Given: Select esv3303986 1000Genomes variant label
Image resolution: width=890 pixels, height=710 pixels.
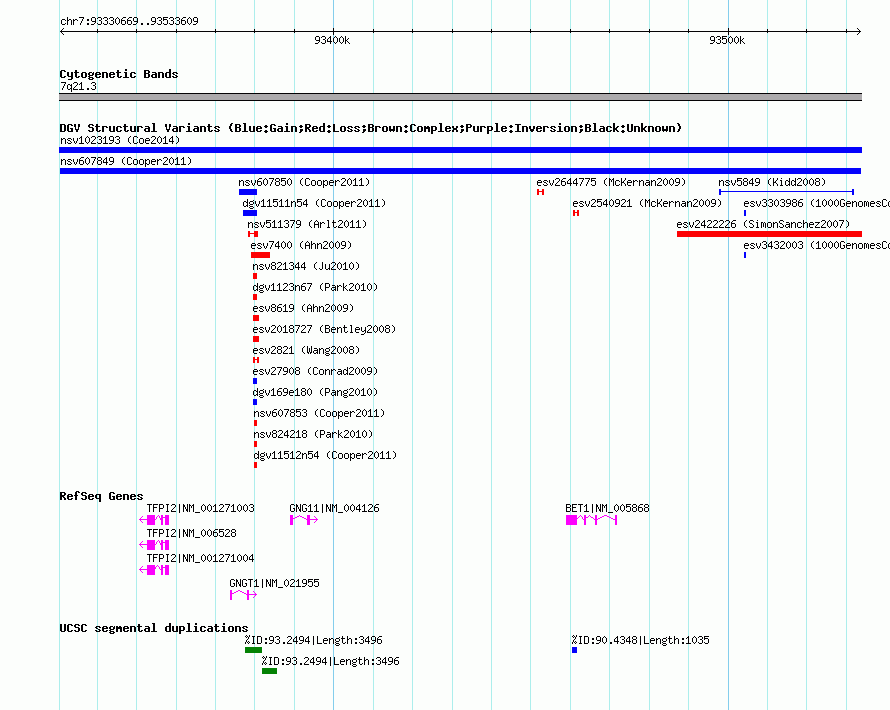Looking at the screenshot, I should 816,203.
